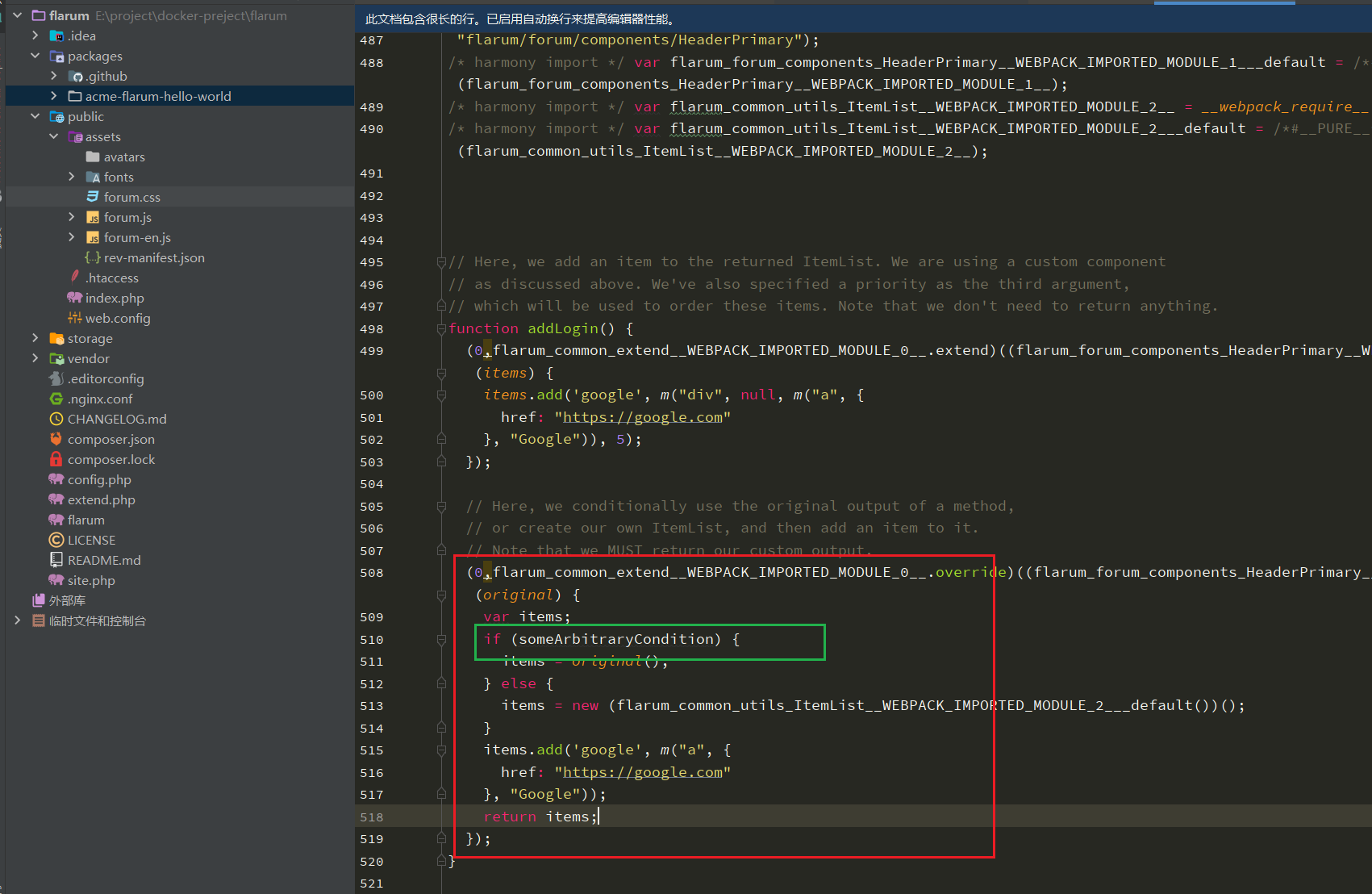Expand the .github folder
1372x894 pixels.
coord(53,76)
